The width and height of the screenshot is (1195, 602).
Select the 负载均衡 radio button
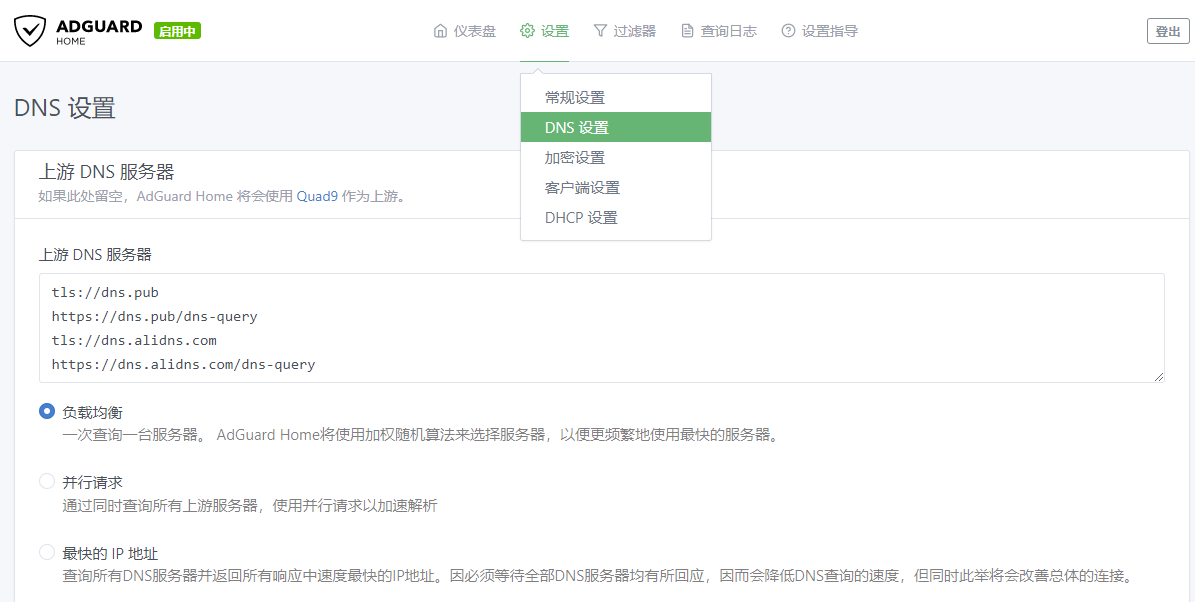click(46, 410)
